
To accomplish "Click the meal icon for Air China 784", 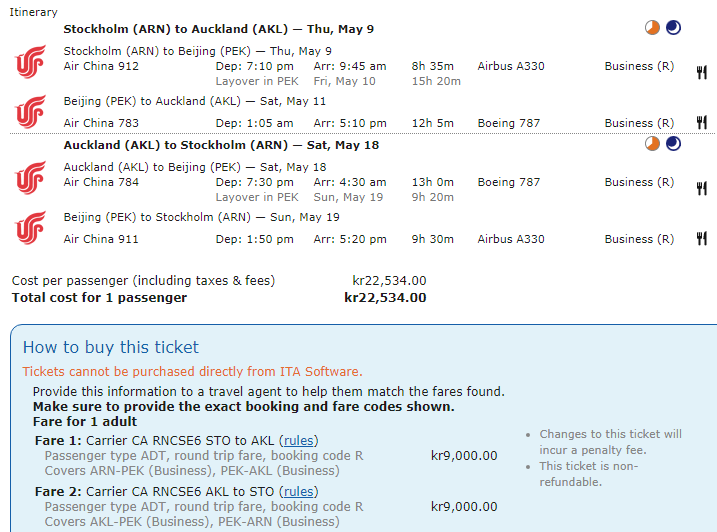I will 702,188.
